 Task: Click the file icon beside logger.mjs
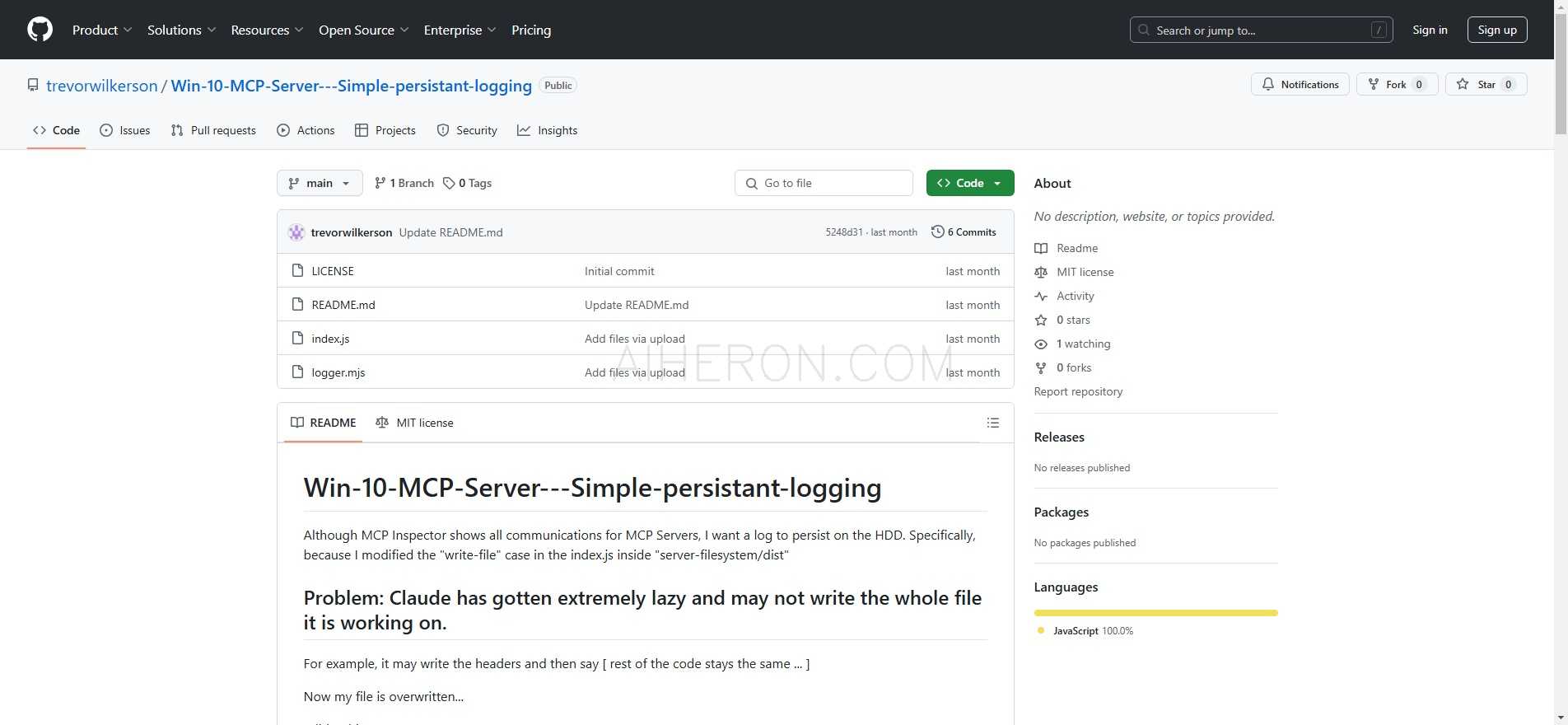(298, 372)
